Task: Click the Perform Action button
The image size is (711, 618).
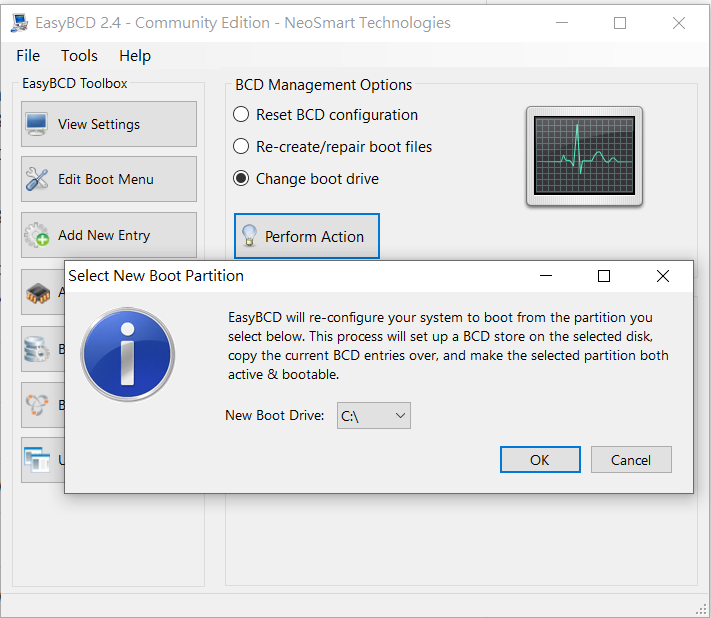Action: point(307,236)
